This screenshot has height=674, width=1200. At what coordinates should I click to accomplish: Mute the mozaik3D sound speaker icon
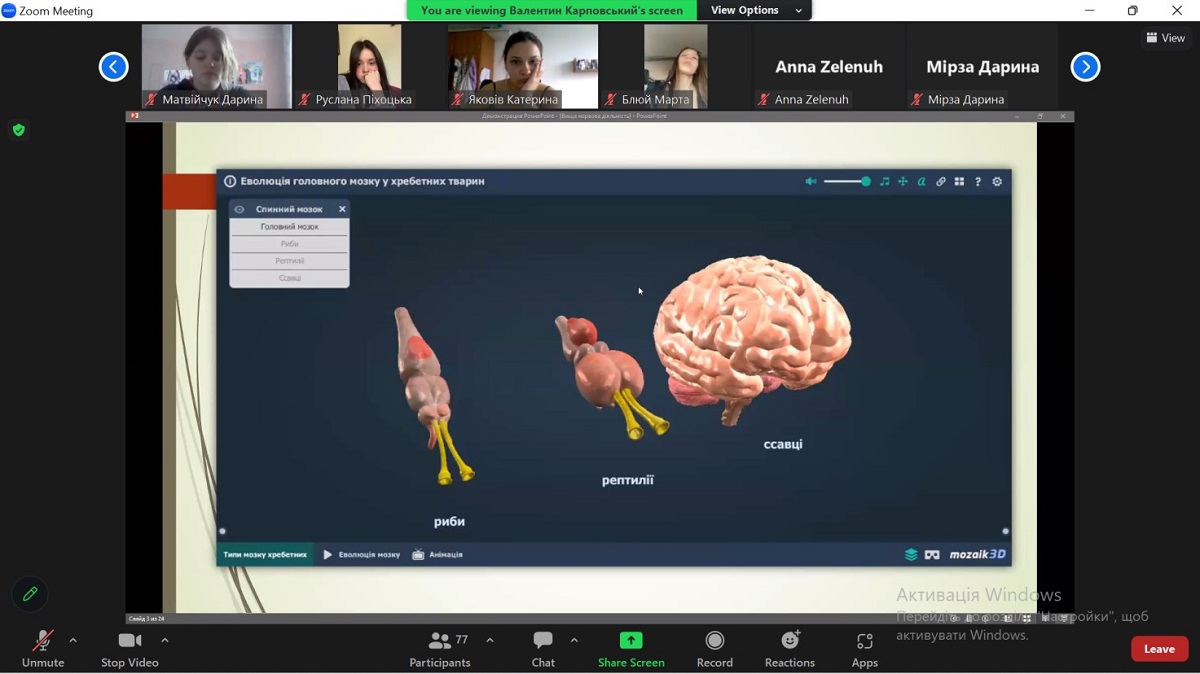(811, 182)
